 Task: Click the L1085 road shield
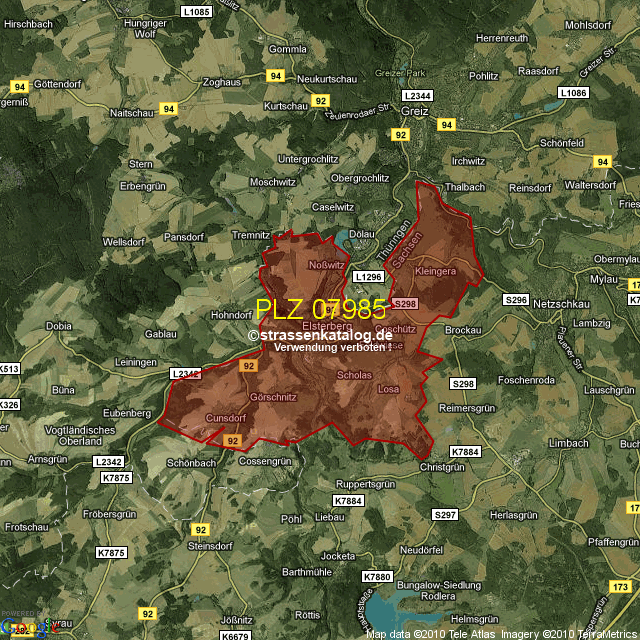click(x=197, y=12)
